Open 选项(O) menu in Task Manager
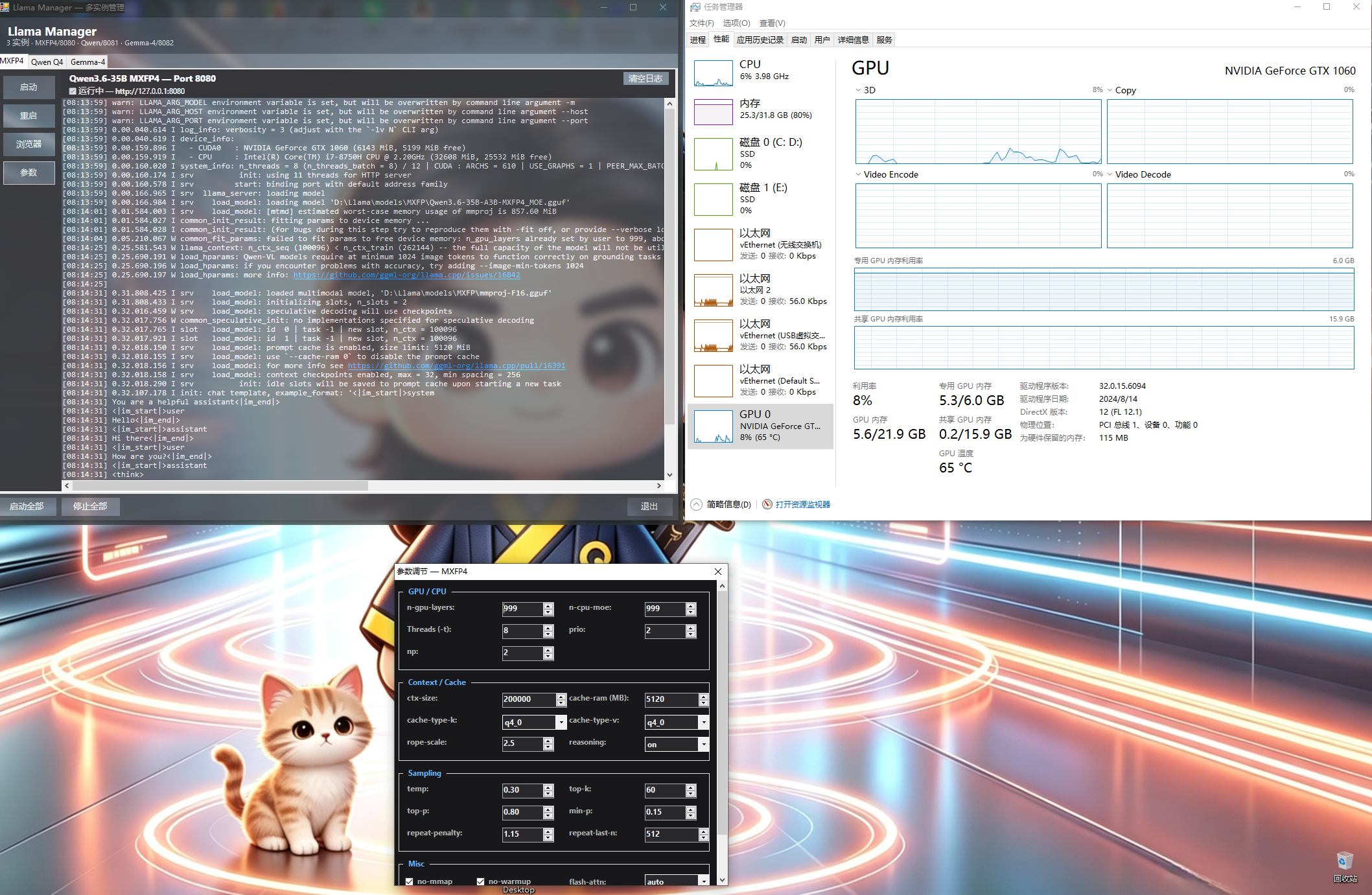 coord(737,23)
